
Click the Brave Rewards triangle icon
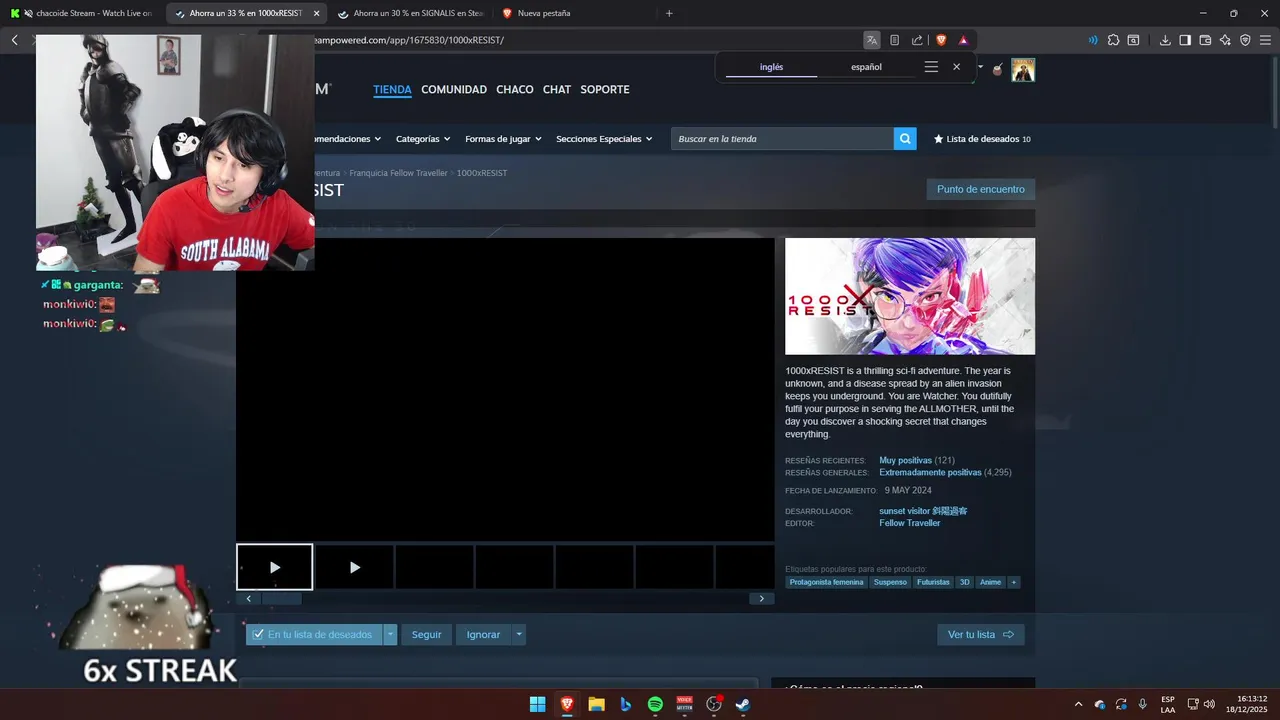click(x=963, y=40)
